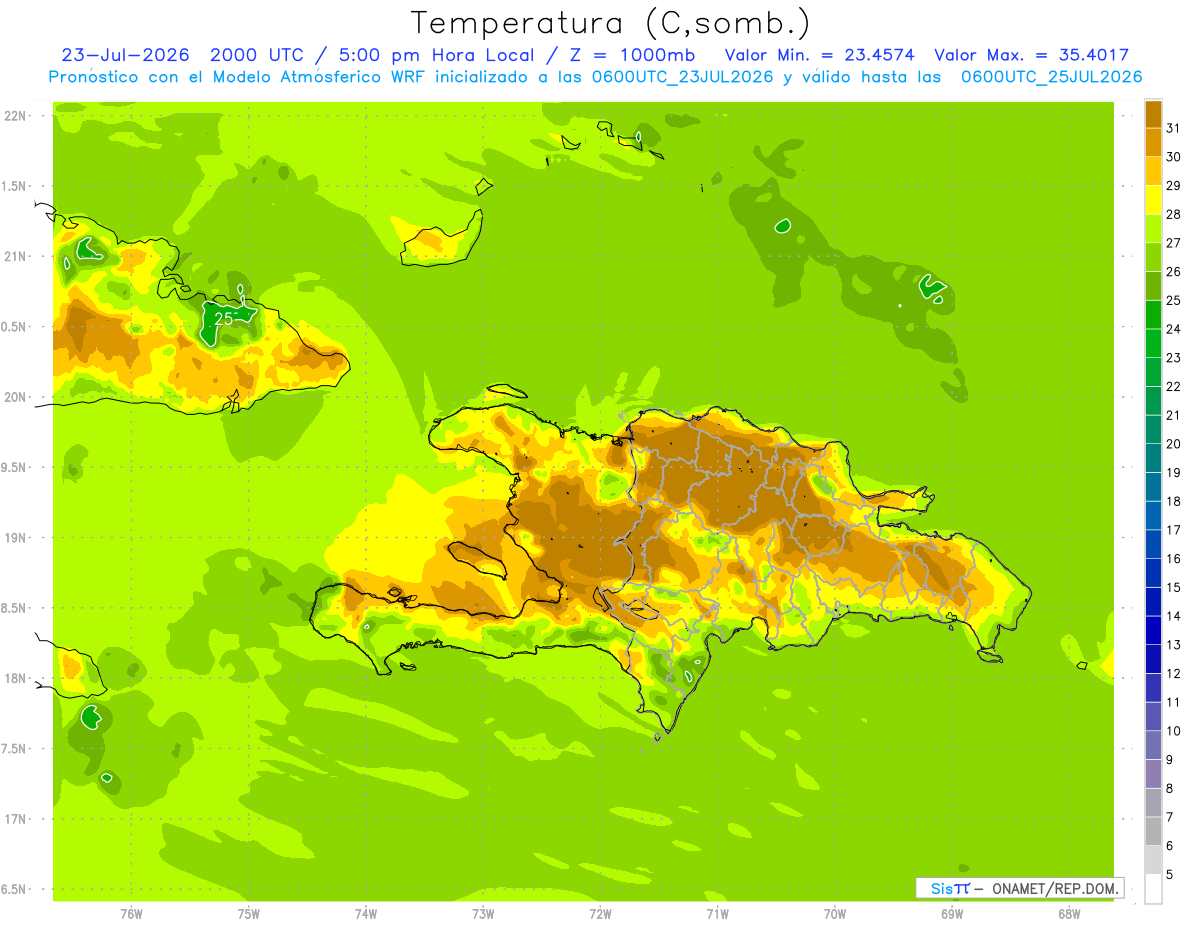Image resolution: width=1200 pixels, height=927 pixels.
Task: Click white legend swatch at the colorbar bottom
Action: [1153, 889]
